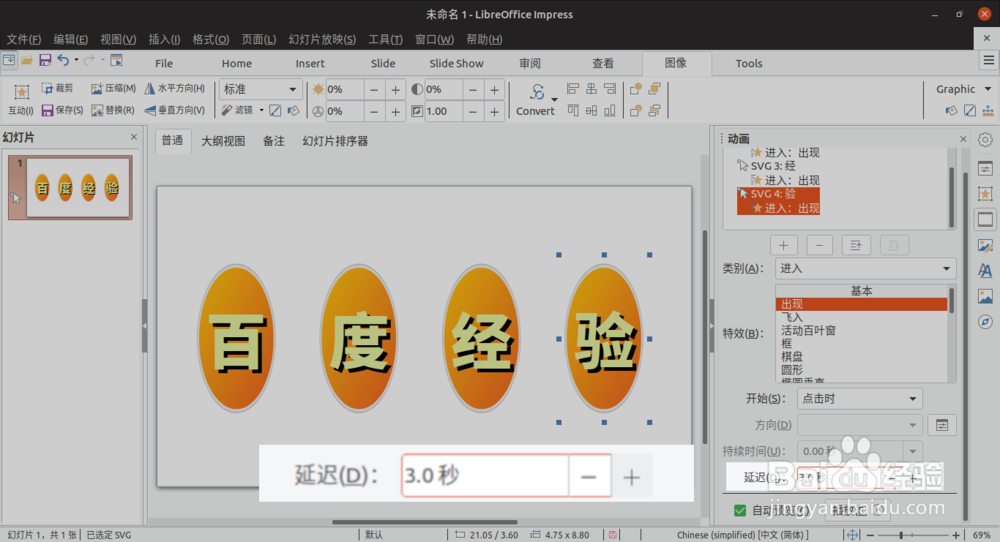Click the align bottom icon
This screenshot has height=542, width=1000.
(x=610, y=110)
